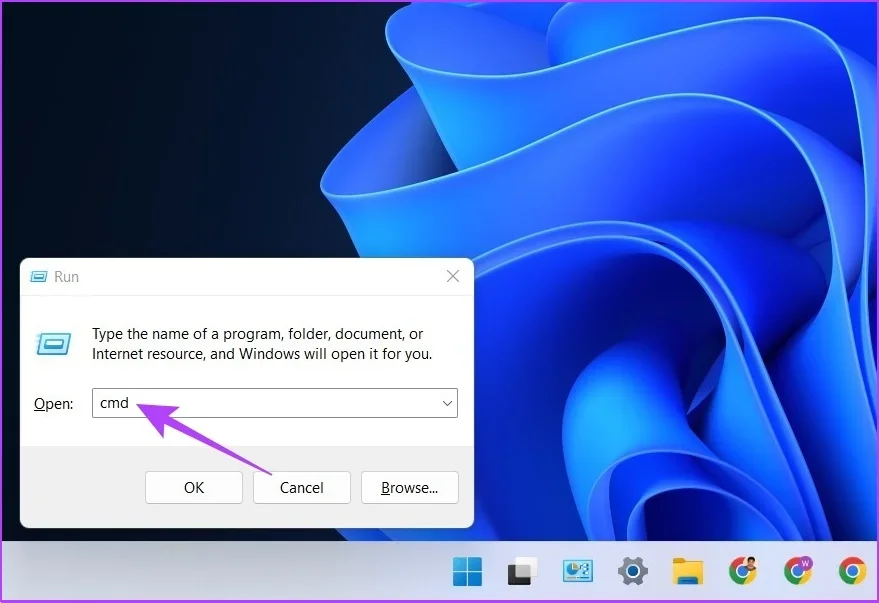This screenshot has height=603, width=879.
Task: Click the Browse... button
Action: 409,488
